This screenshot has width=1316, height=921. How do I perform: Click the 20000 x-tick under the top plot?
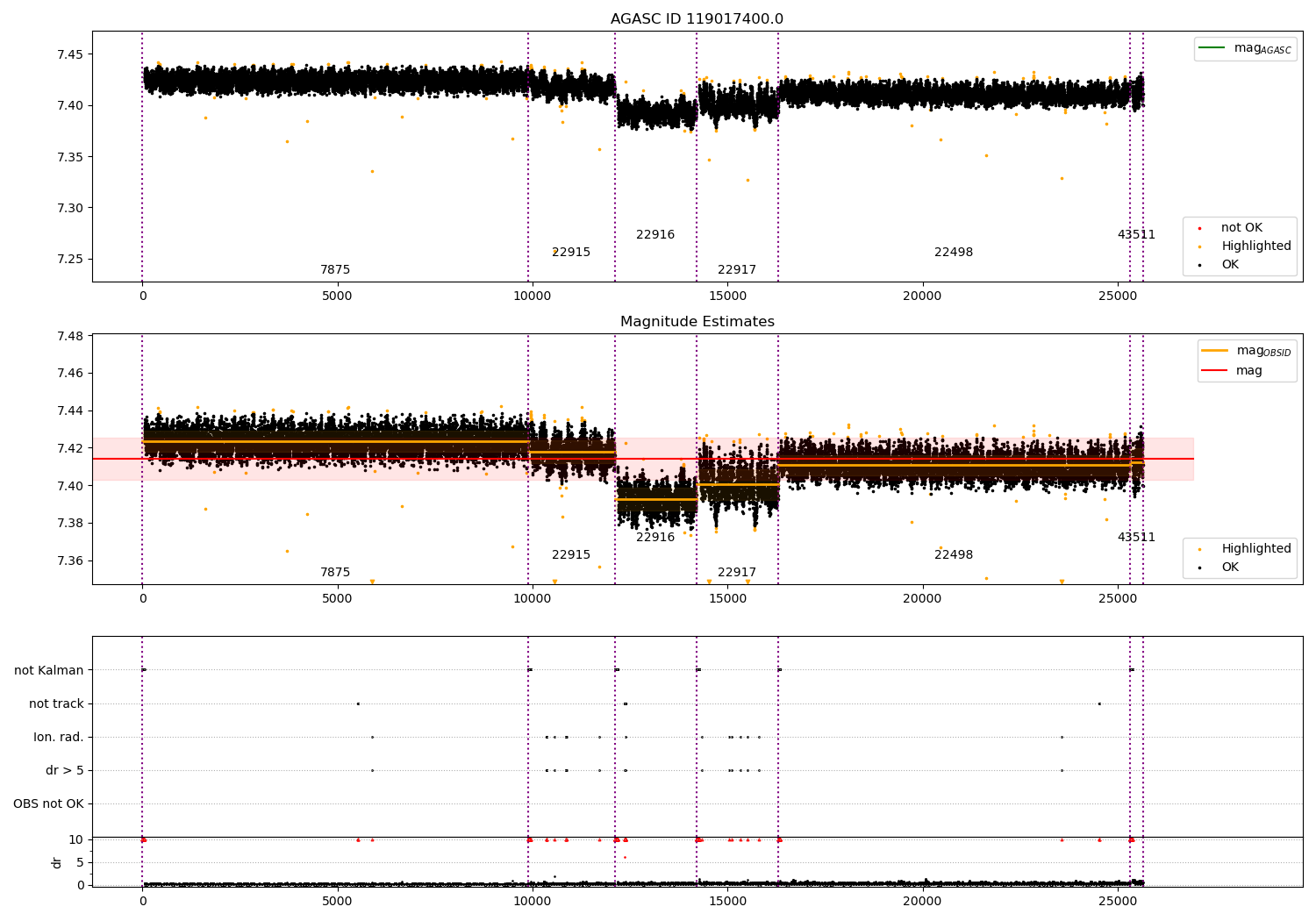922,296
